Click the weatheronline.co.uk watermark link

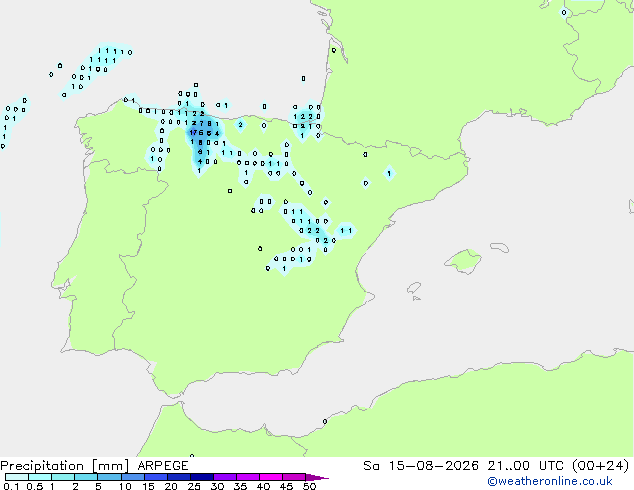pos(550,481)
